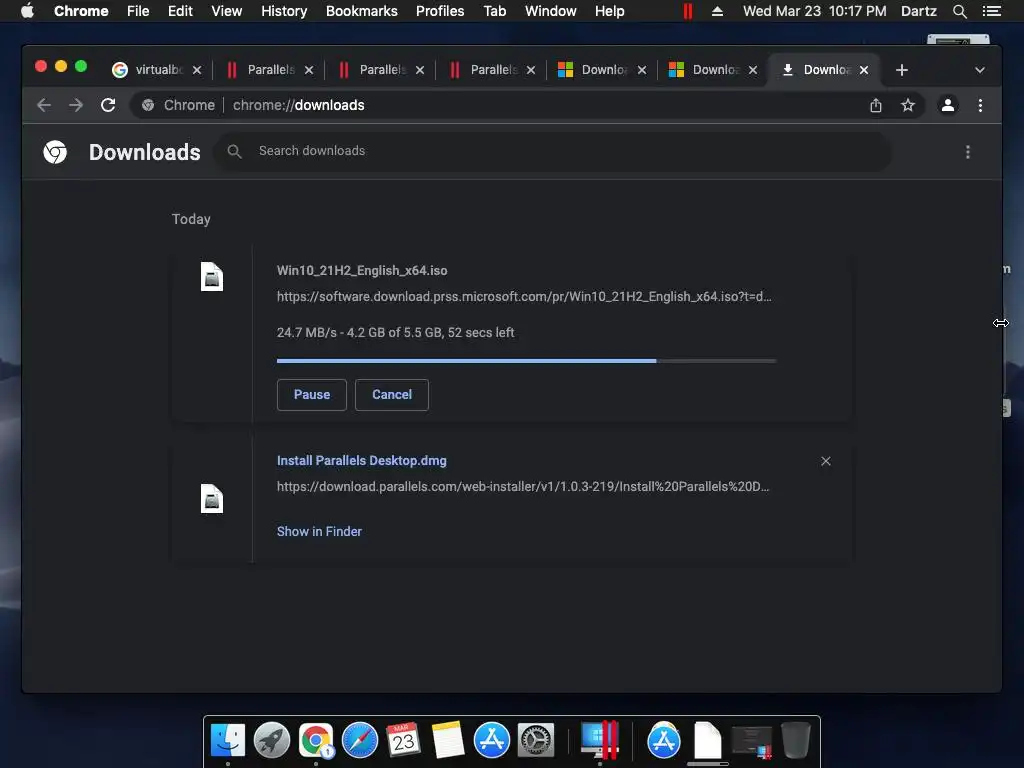Click the Chrome back arrow

pos(44,105)
